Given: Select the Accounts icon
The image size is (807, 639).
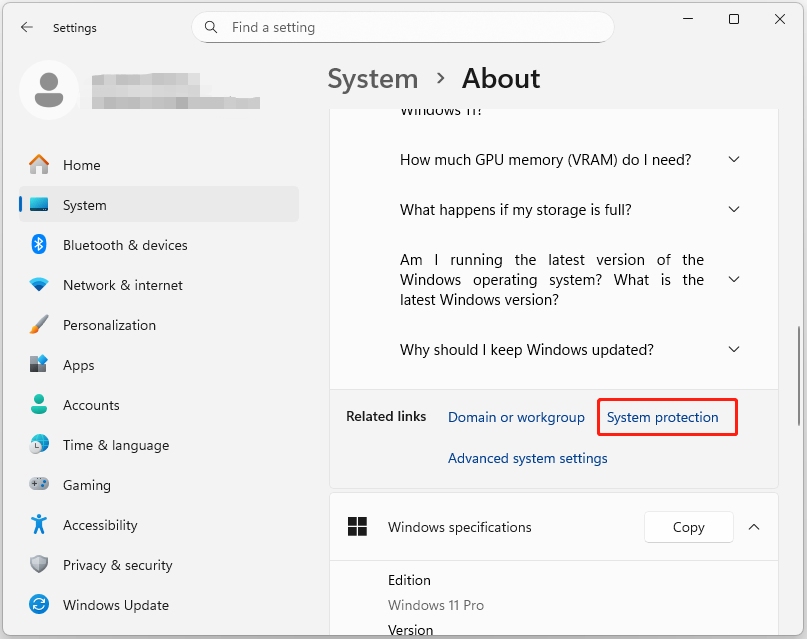Looking at the screenshot, I should tap(39, 405).
